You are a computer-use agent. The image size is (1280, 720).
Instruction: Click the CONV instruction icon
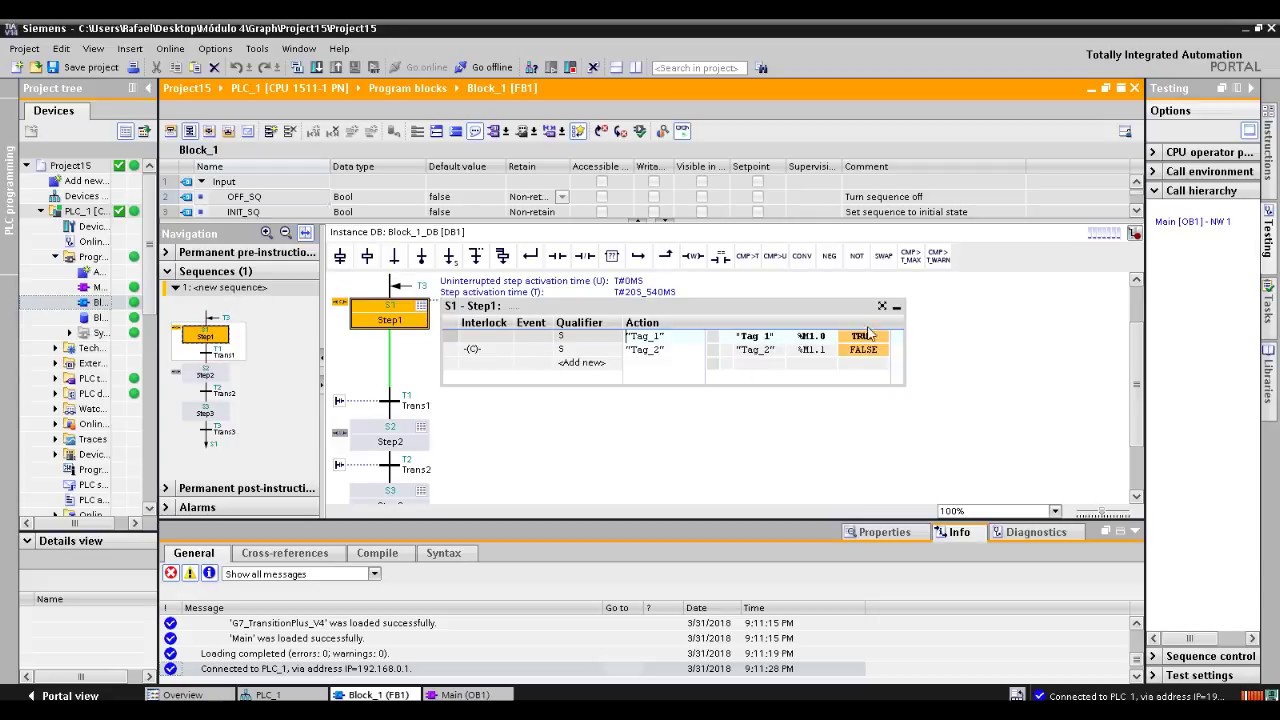(x=802, y=257)
